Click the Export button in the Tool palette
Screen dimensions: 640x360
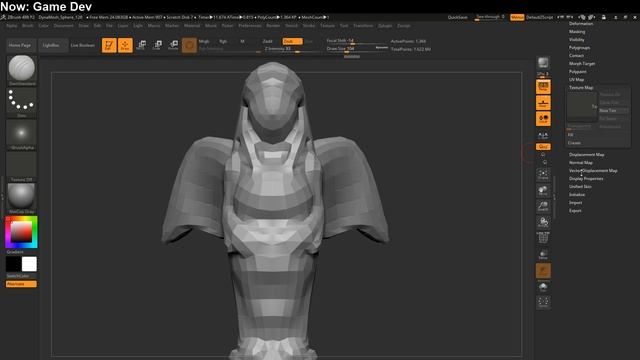(x=575, y=211)
